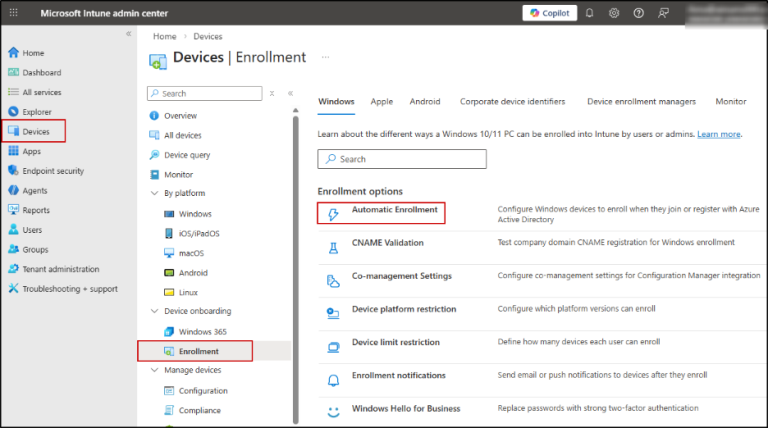Open Windows Hello for Business option
The image size is (768, 428).
pos(406,408)
